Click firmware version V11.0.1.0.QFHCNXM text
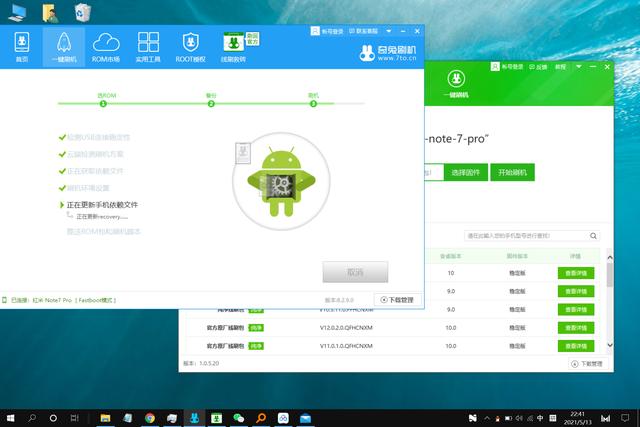 [x=346, y=346]
